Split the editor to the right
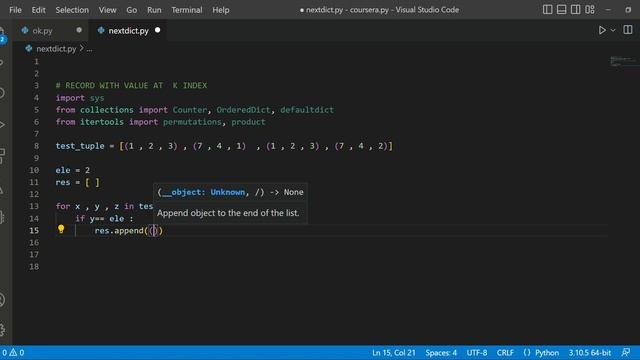This screenshot has height=360, width=640. pos(628,30)
